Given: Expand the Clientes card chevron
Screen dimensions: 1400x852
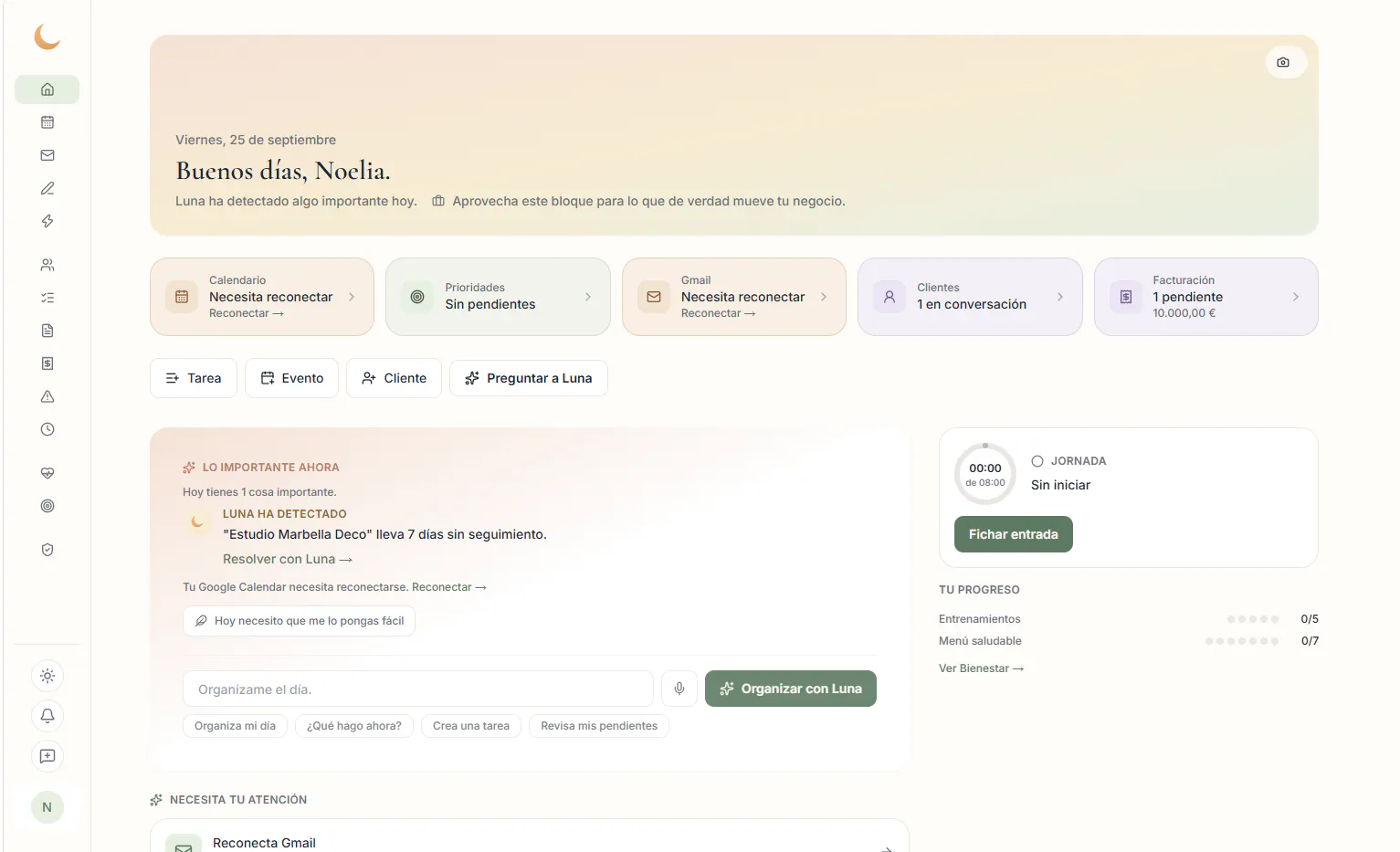Looking at the screenshot, I should tap(1060, 297).
